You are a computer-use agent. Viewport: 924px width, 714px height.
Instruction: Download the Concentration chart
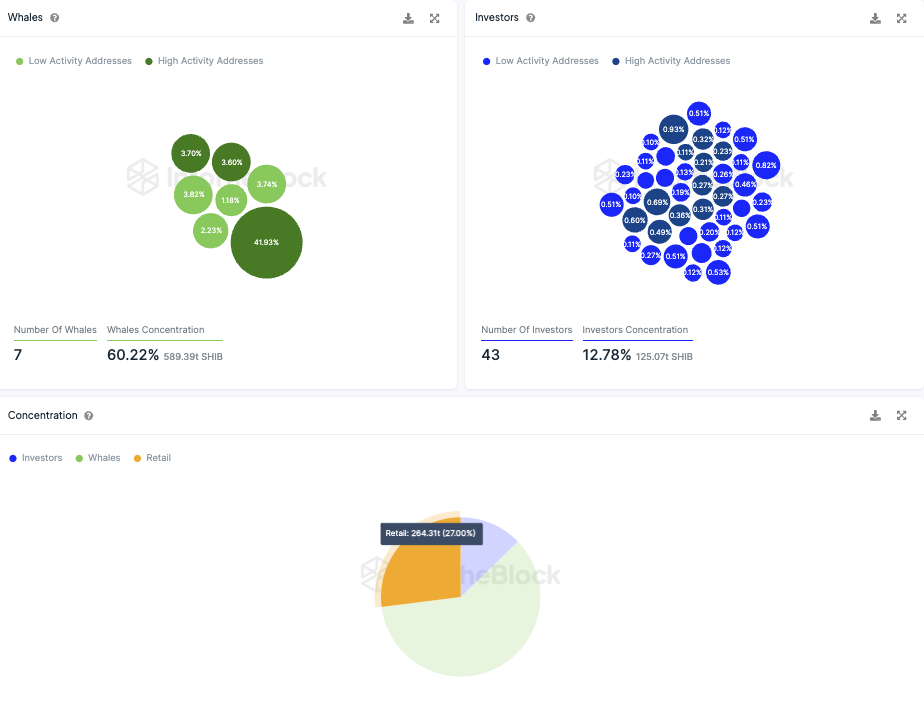875,415
